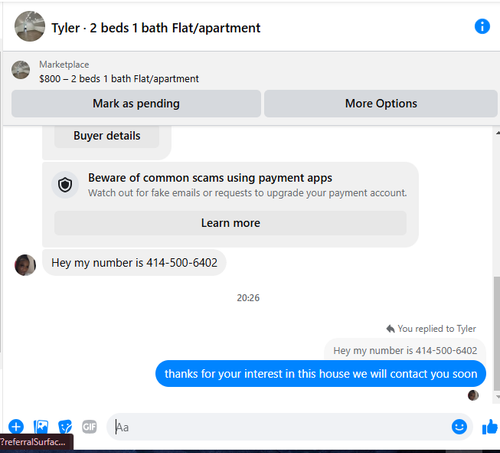Viewport: 500px width, 453px height.
Task: Click scrollbar up arrow
Action: pyautogui.click(x=497, y=133)
